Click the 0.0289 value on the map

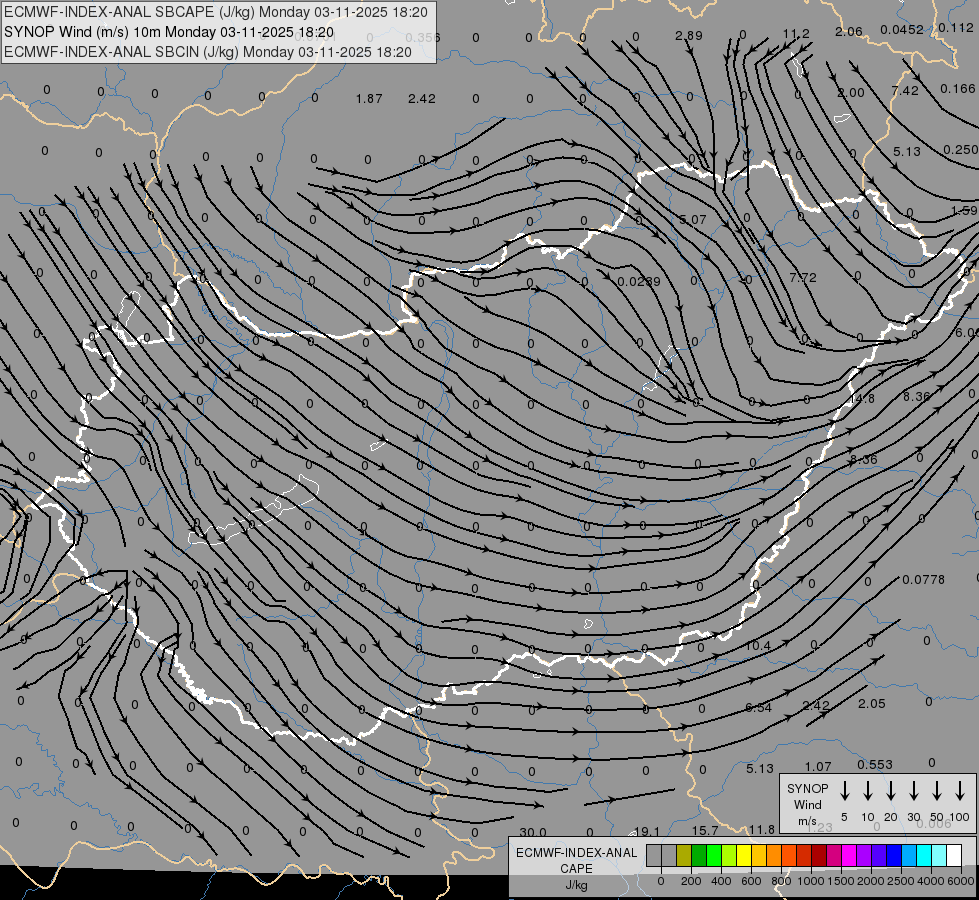point(639,282)
